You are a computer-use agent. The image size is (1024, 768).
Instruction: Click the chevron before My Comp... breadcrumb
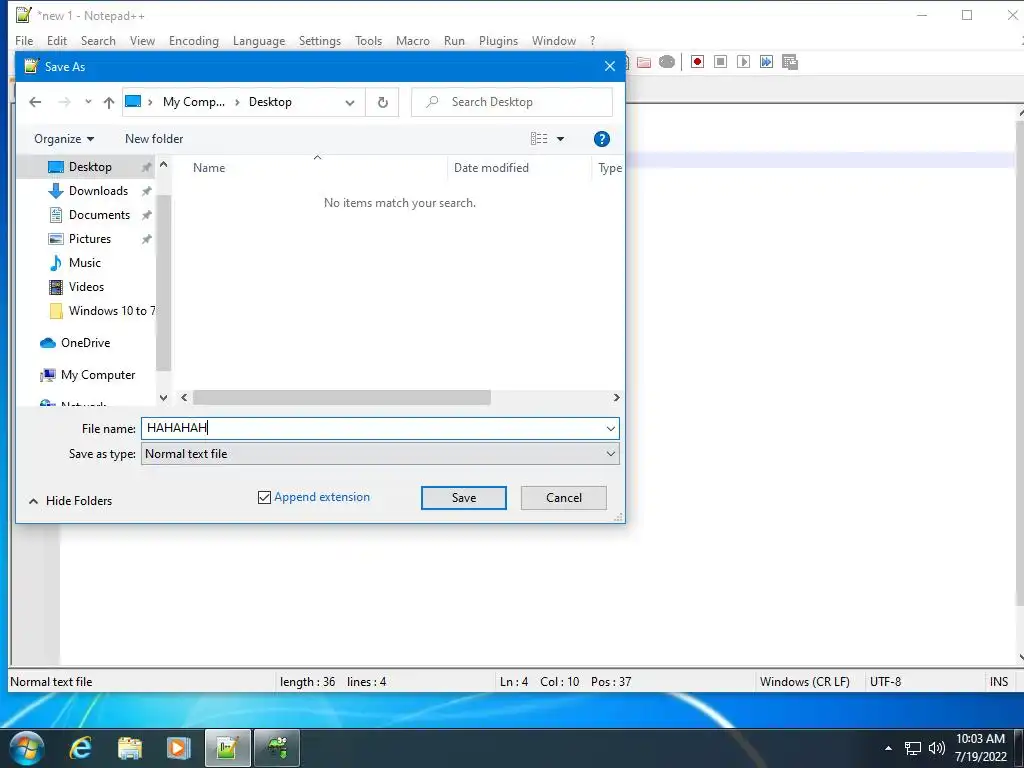click(x=150, y=102)
